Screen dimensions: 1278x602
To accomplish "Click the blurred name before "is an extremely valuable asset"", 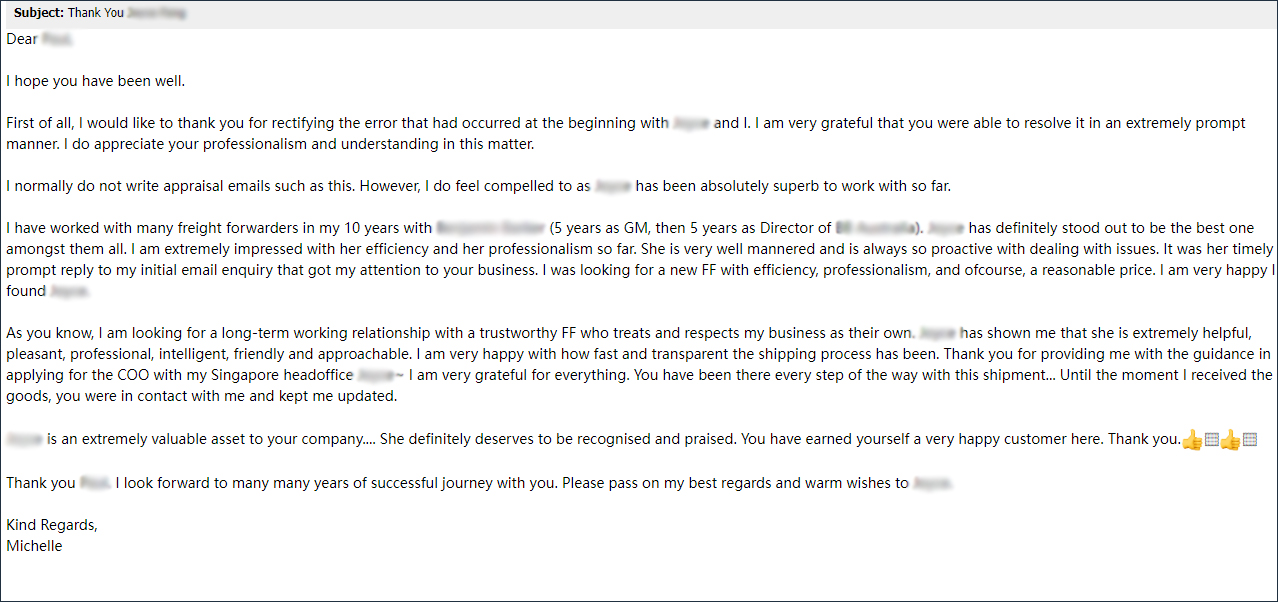I will click(24, 439).
